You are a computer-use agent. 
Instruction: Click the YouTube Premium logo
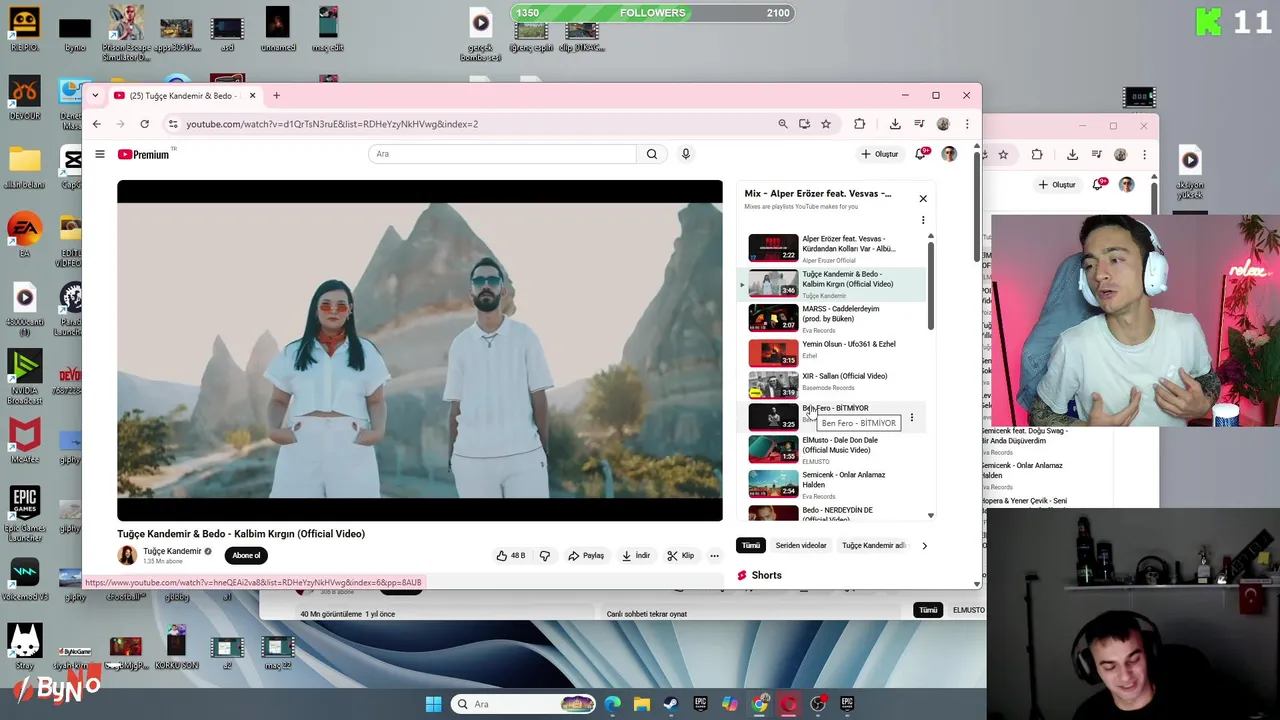pos(144,154)
